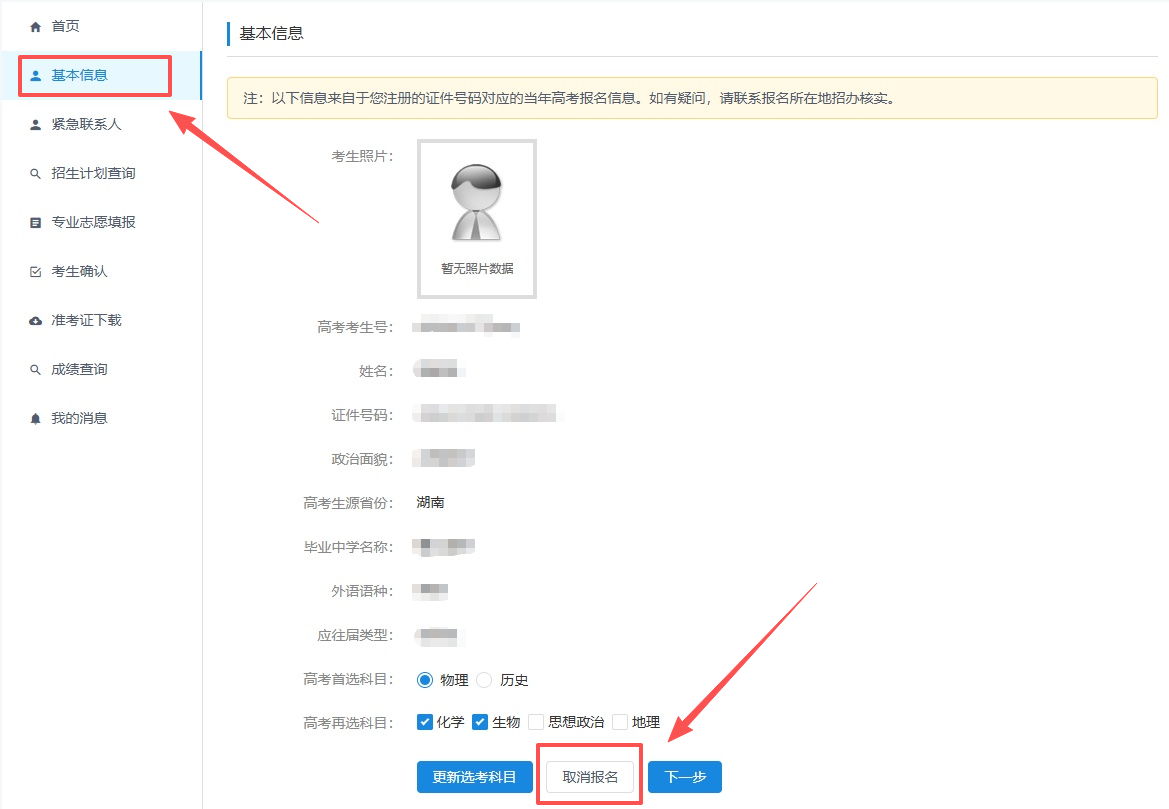Click the magnifier icon beside 成绩查询
Image resolution: width=1169 pixels, height=809 pixels.
coord(36,370)
